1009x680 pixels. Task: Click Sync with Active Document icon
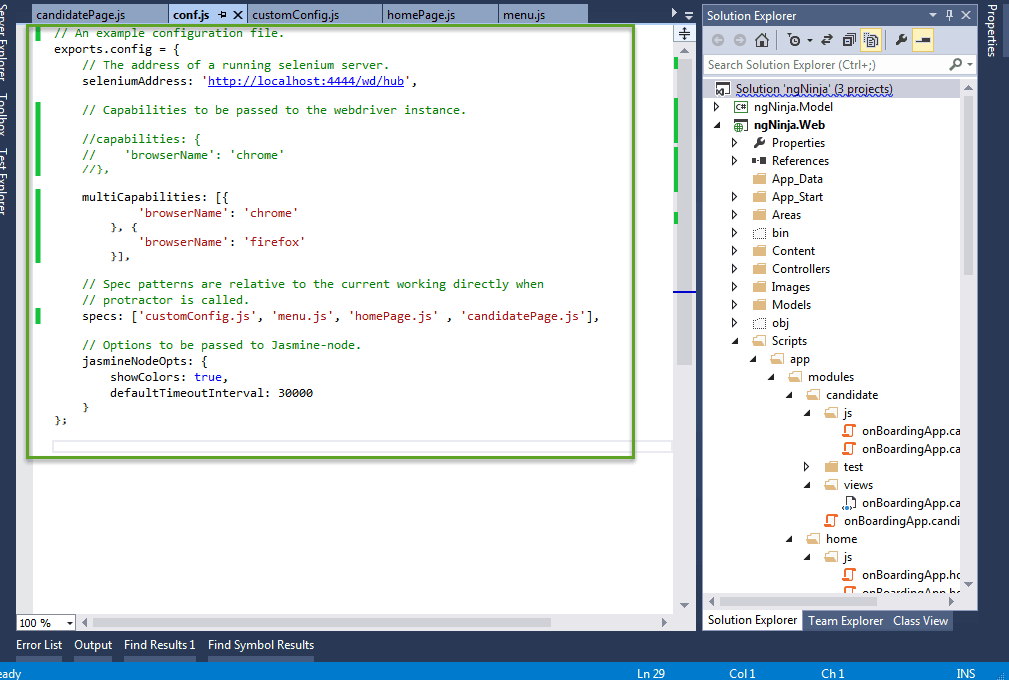tap(828, 40)
